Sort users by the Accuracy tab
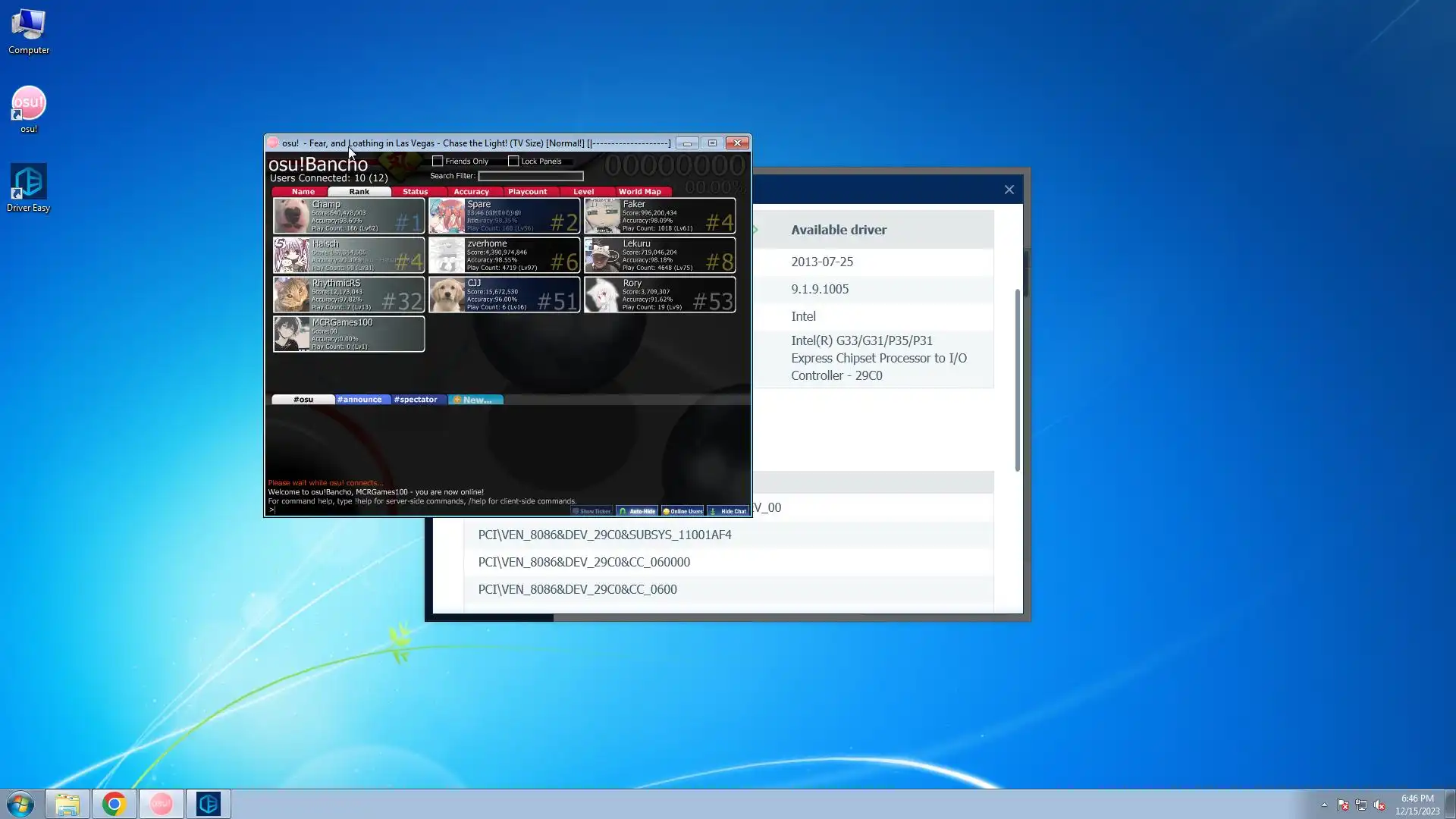1456x819 pixels. click(x=471, y=192)
